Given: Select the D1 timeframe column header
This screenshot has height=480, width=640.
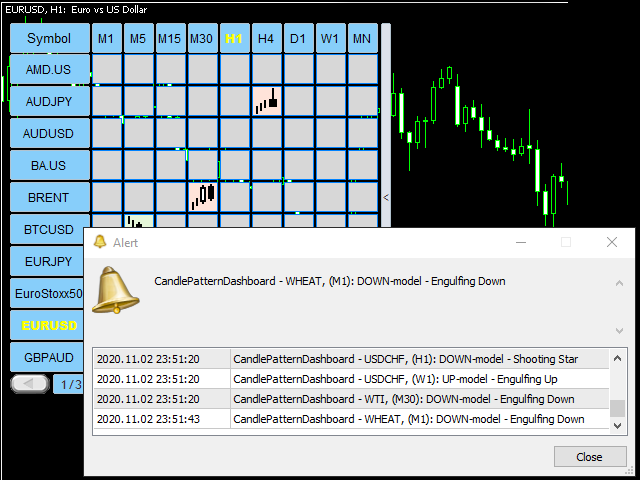Looking at the screenshot, I should 298,38.
